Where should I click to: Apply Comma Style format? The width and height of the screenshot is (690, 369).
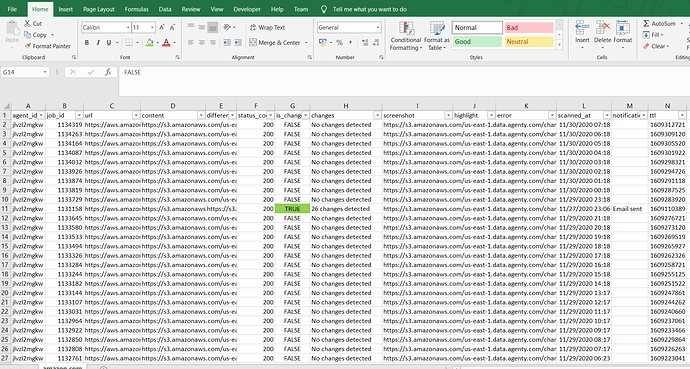click(350, 43)
